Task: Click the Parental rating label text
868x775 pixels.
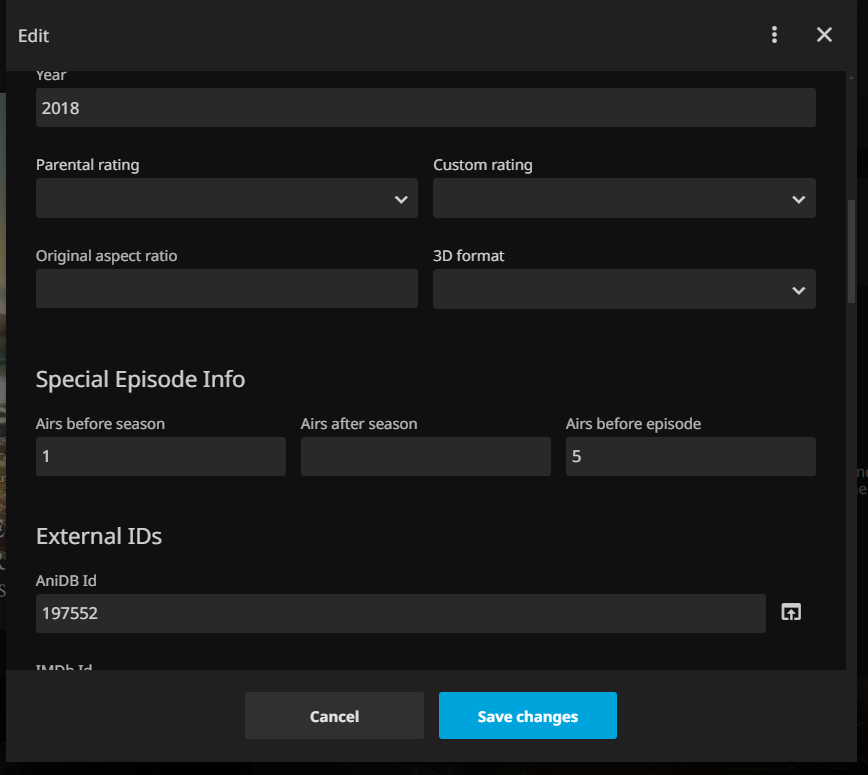Action: tap(88, 165)
